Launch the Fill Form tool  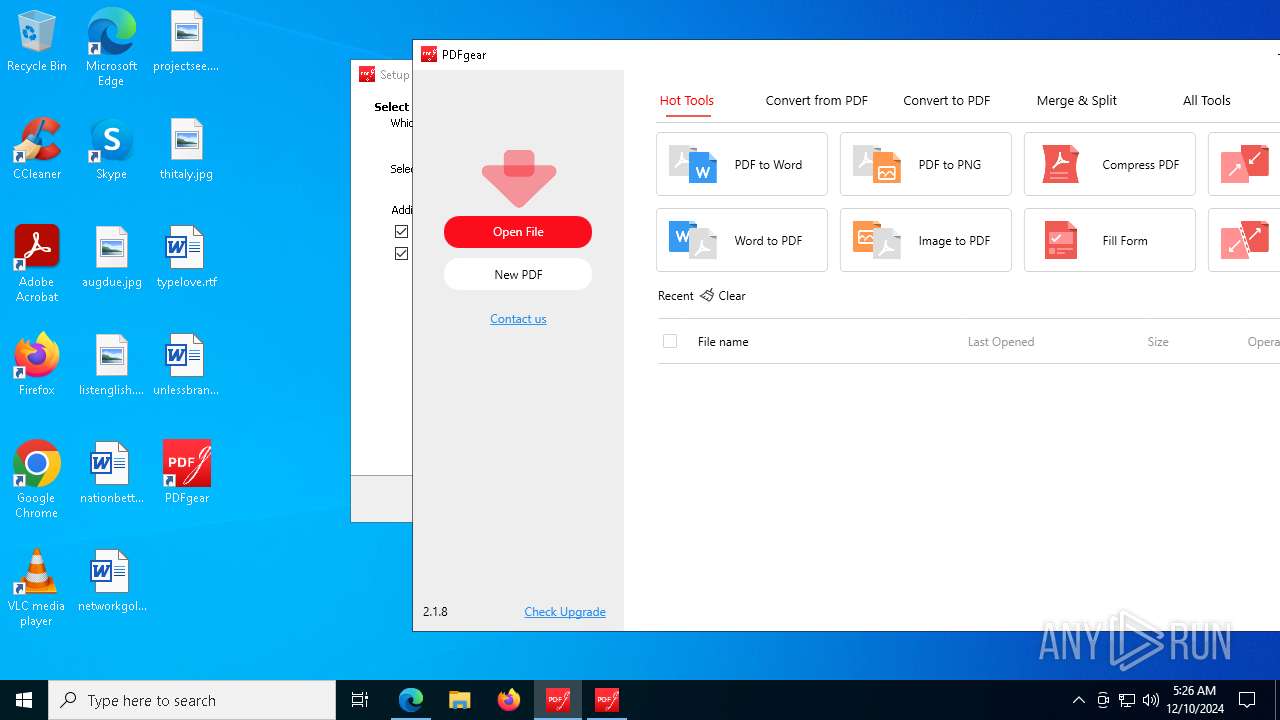coord(1110,240)
